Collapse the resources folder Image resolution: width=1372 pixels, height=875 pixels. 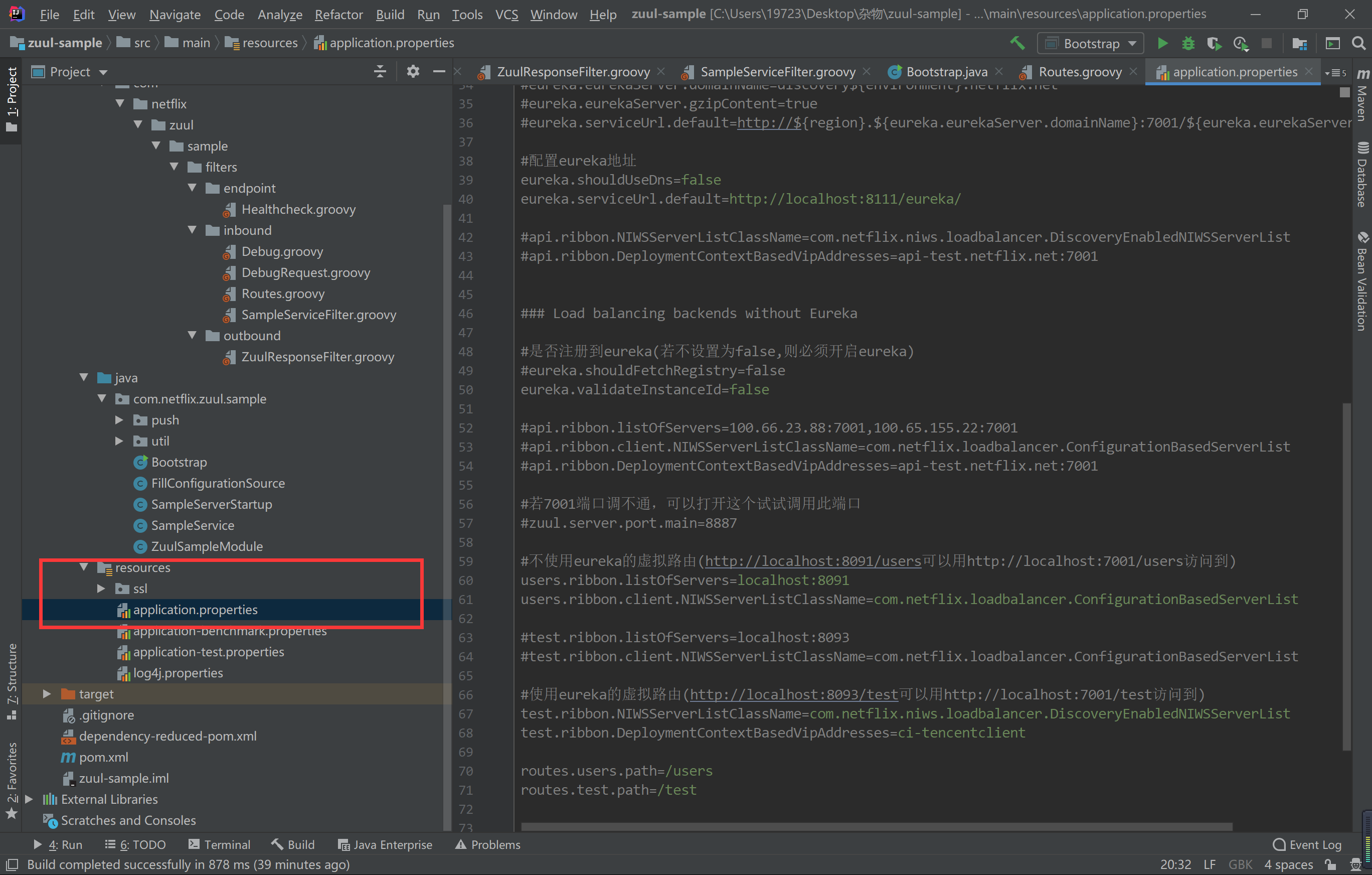coord(84,567)
